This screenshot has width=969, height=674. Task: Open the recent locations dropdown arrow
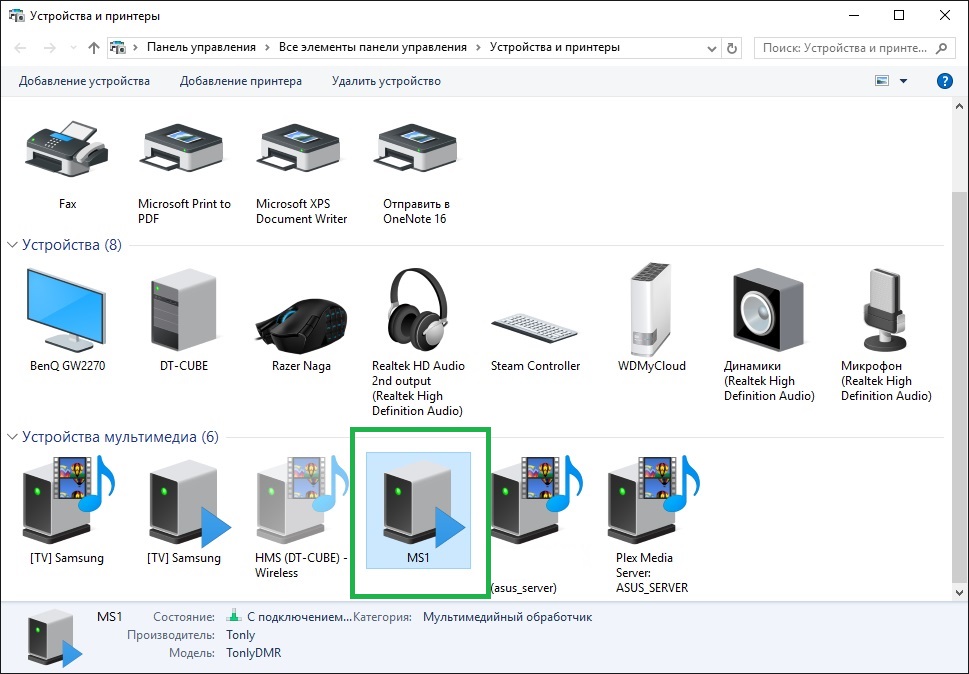(x=74, y=48)
